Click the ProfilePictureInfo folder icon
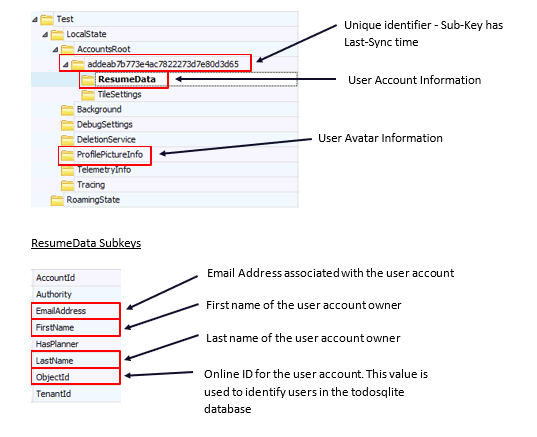Image resolution: width=537 pixels, height=437 pixels. [67, 155]
